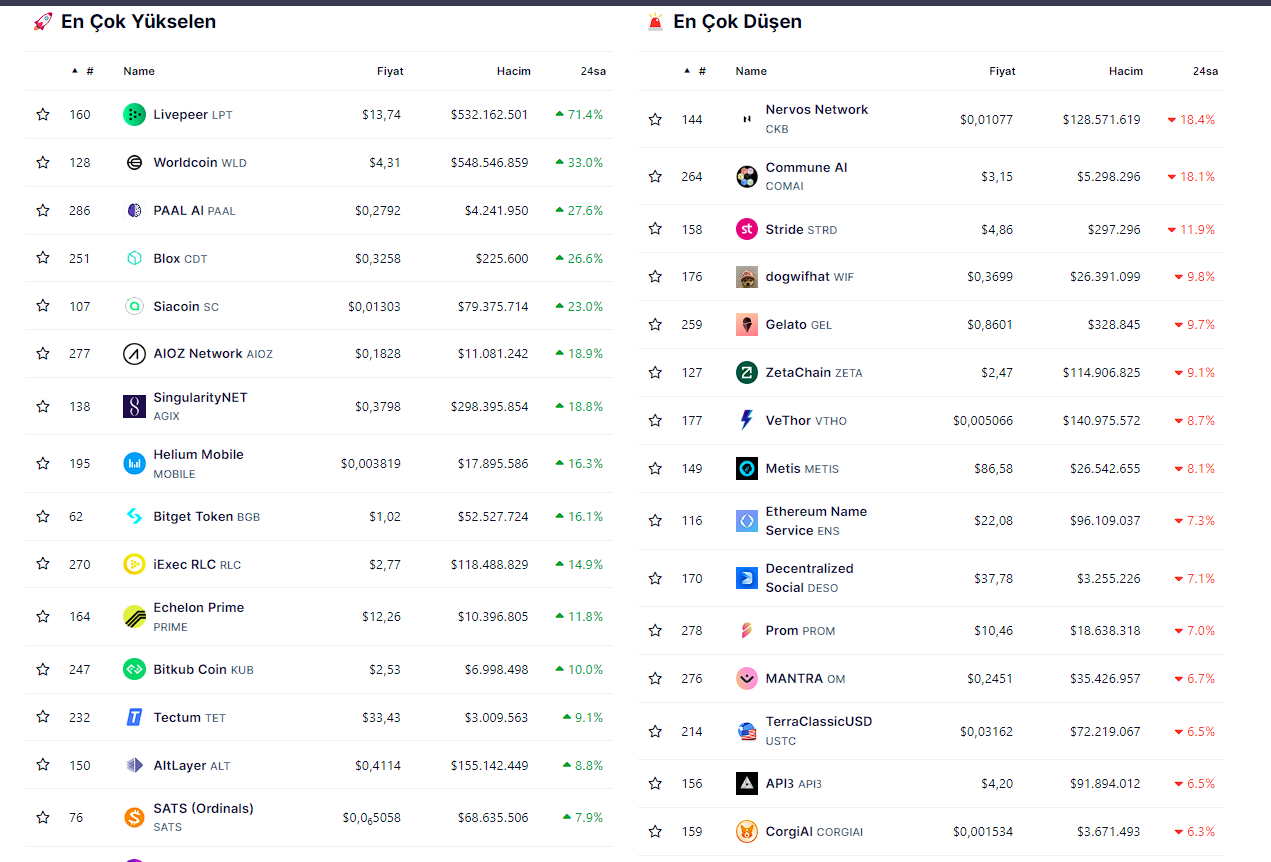
Task: Click the Worldcoin logo icon
Action: [134, 163]
